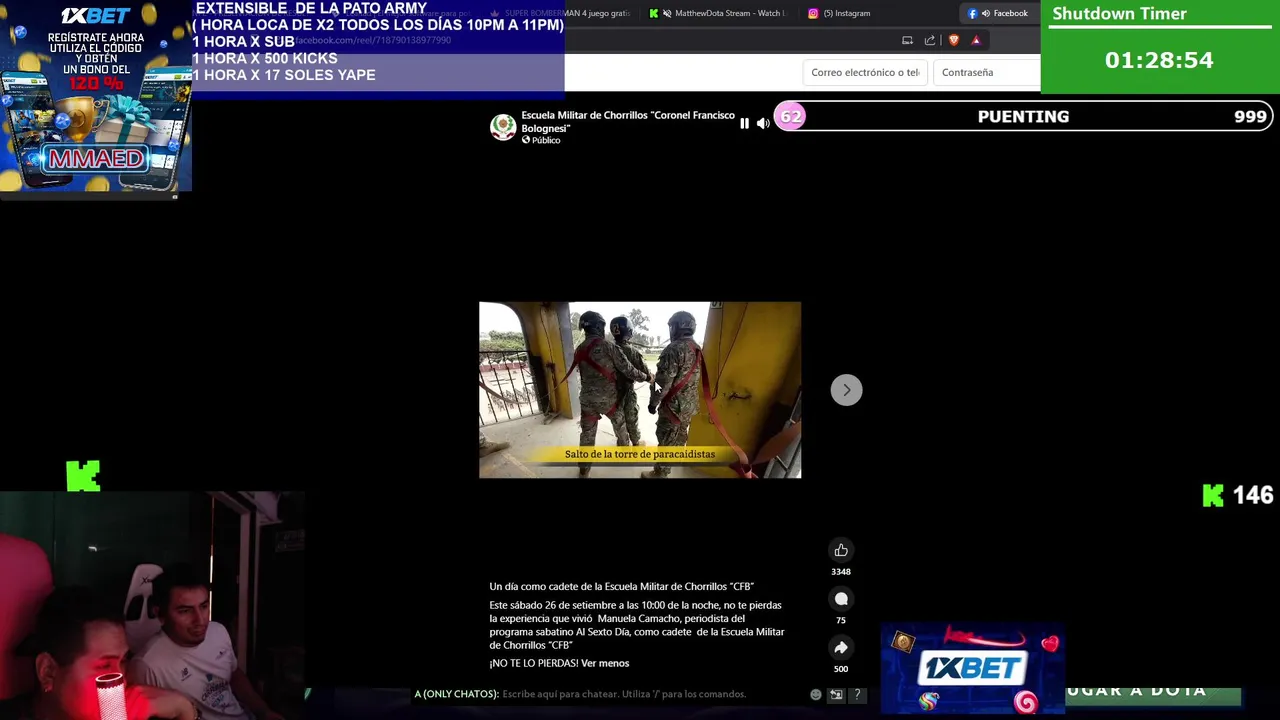Click the 'Salto de la torre de paracaidistas' caption
This screenshot has height=720, width=1280.
(x=640, y=454)
